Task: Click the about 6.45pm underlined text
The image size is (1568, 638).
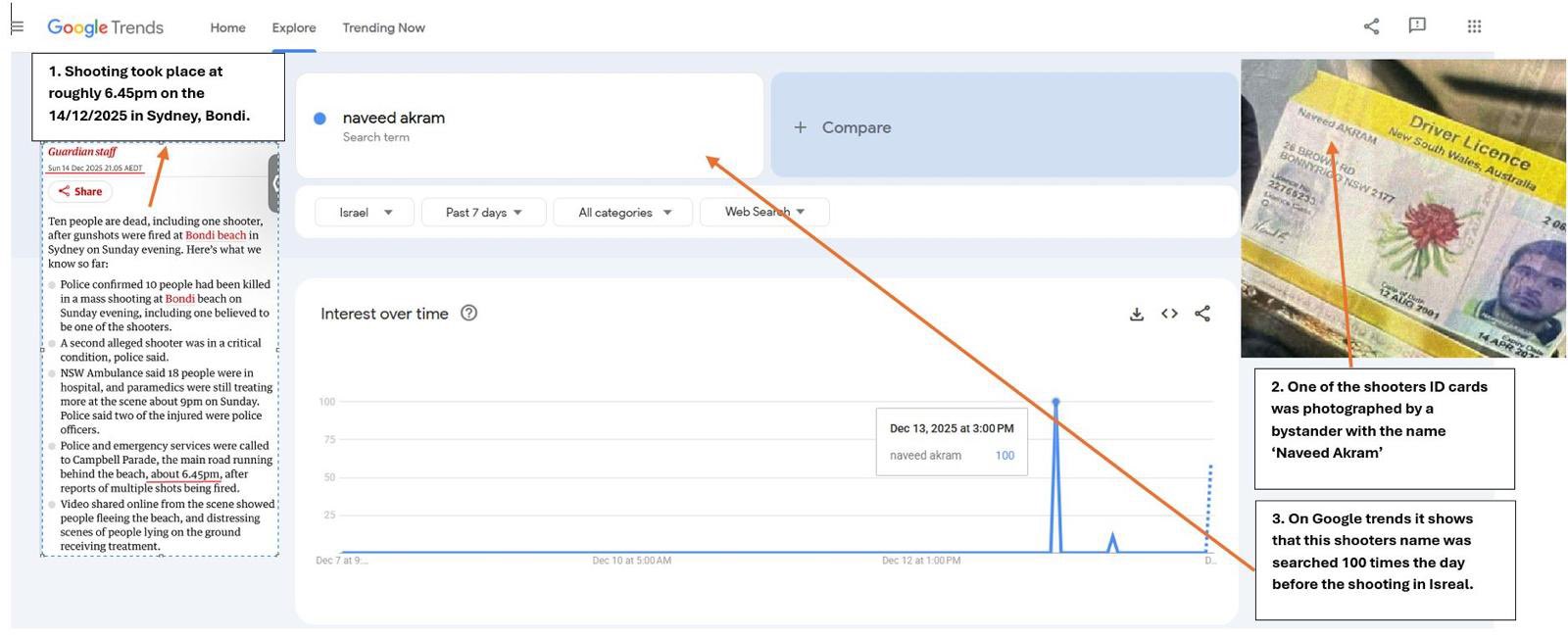Action: click(x=185, y=474)
